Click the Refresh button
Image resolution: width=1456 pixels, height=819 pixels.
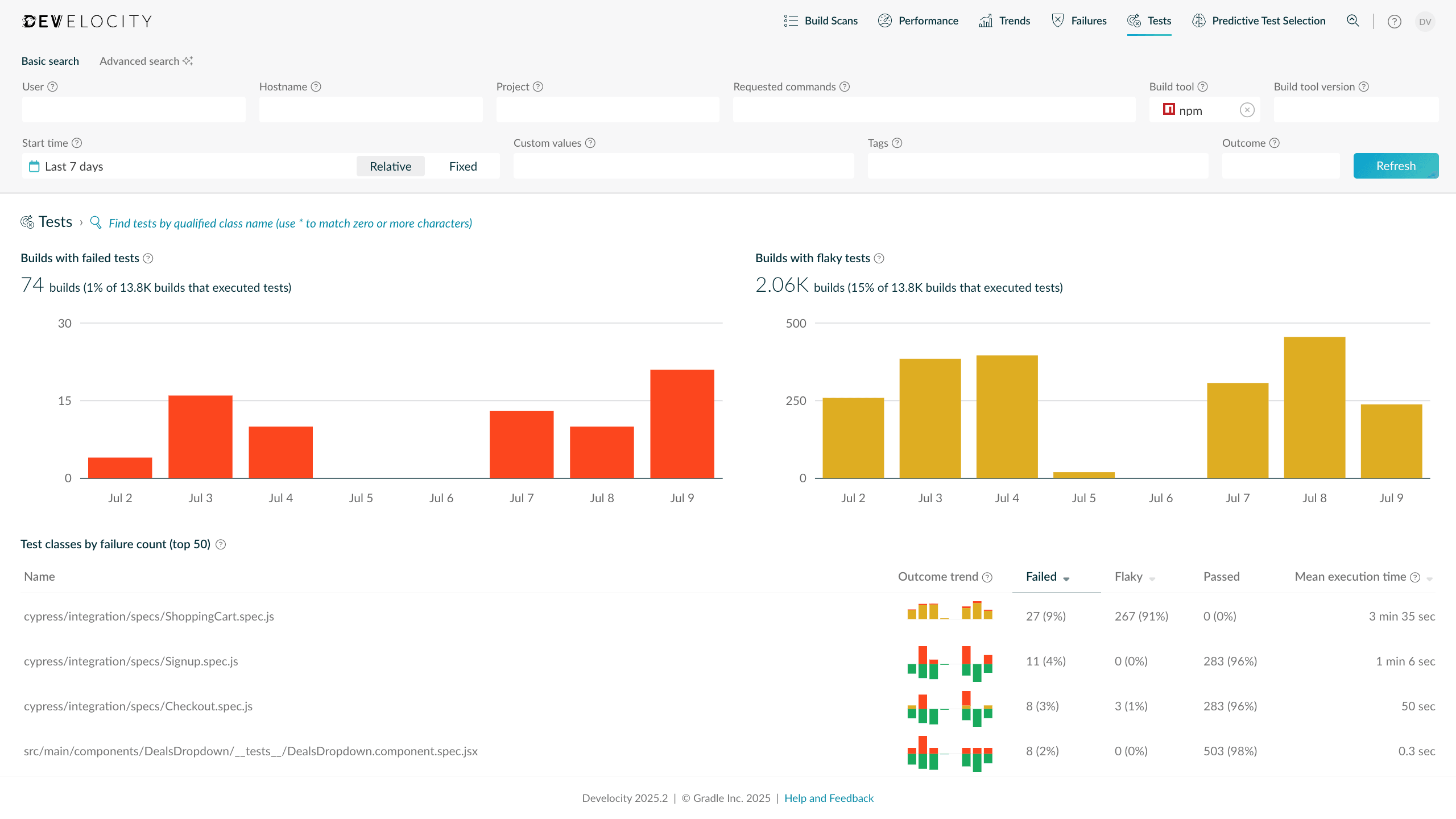1396,166
